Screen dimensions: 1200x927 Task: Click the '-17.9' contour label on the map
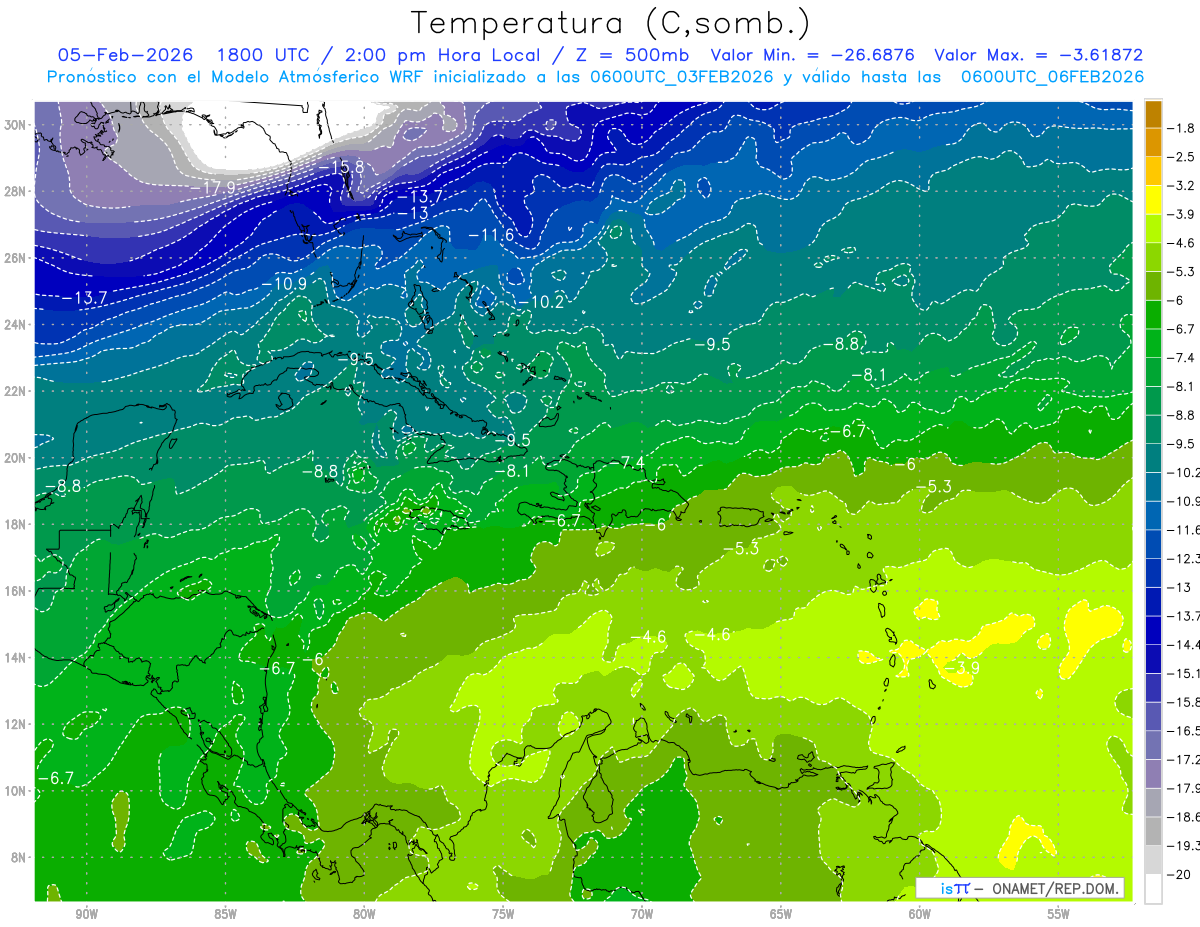tap(213, 187)
